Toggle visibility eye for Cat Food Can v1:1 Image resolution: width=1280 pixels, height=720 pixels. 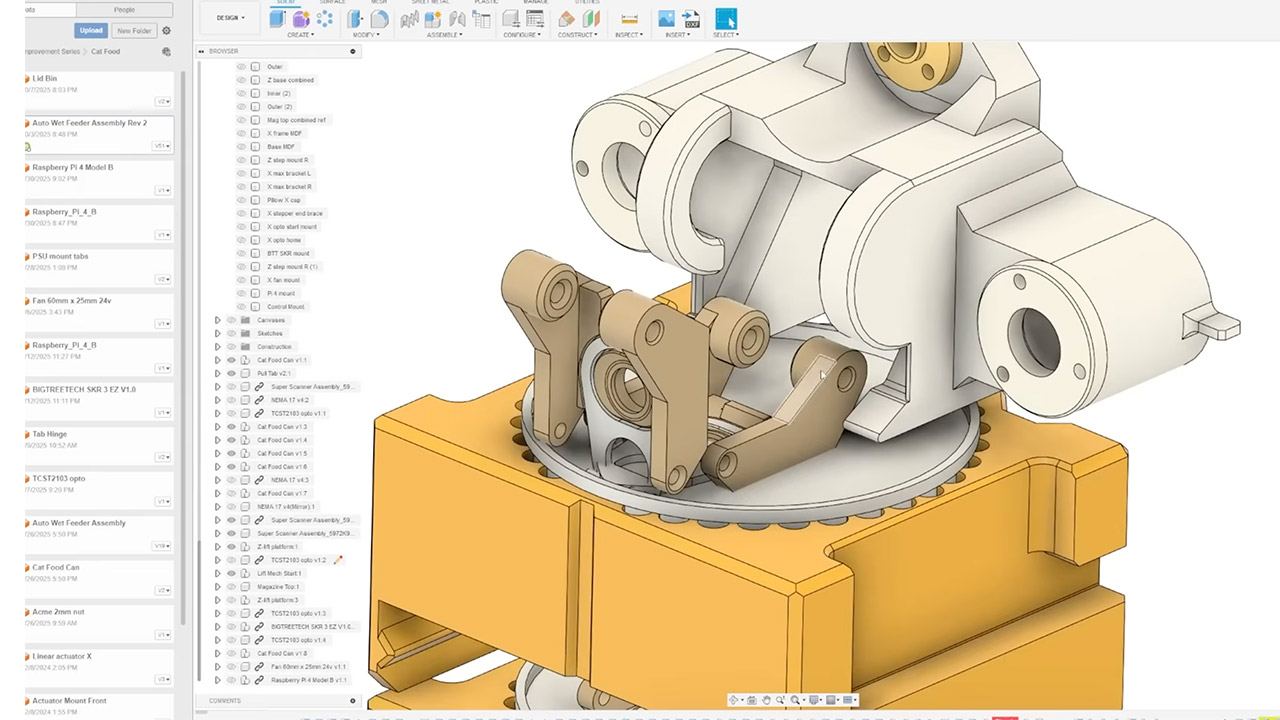pos(231,360)
